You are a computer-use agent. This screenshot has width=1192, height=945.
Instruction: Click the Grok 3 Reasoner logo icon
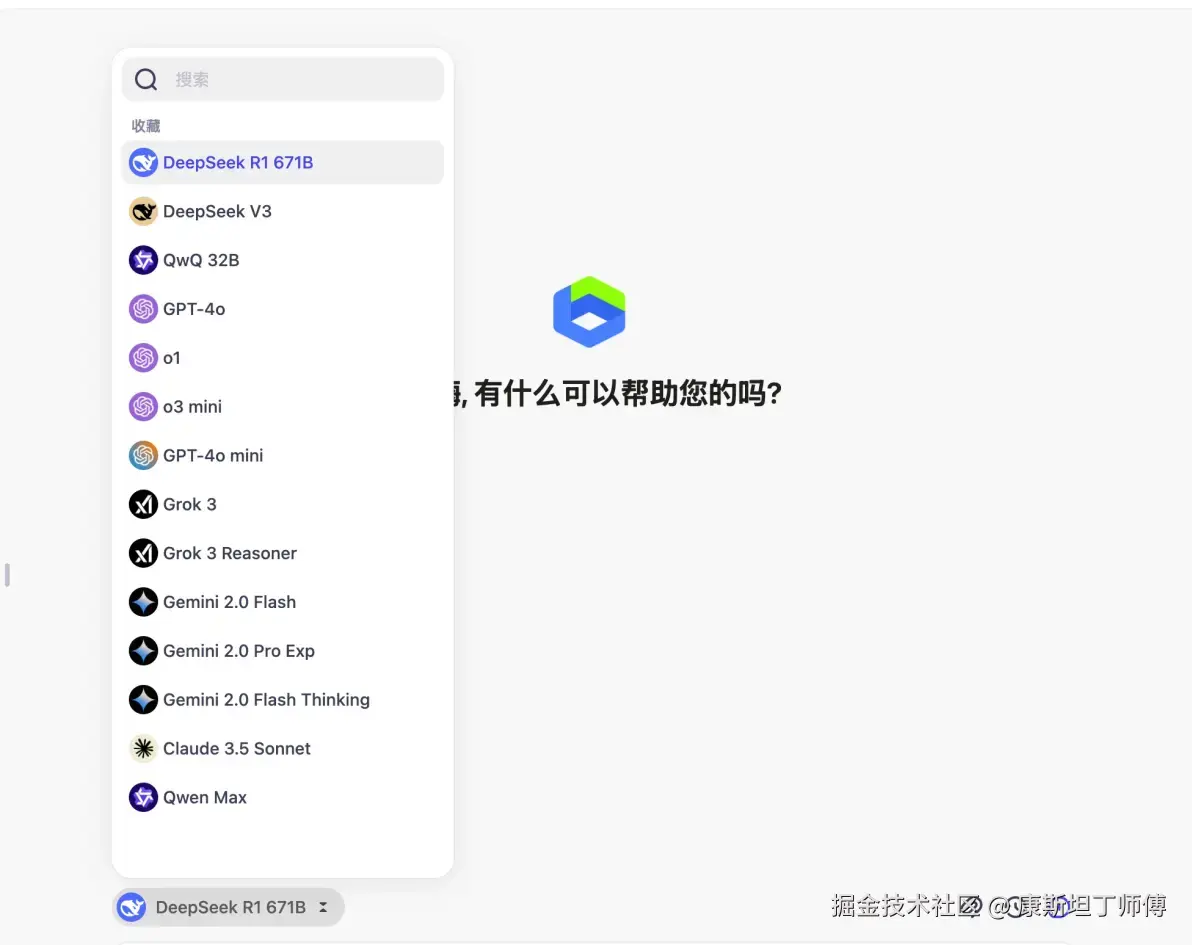point(143,553)
